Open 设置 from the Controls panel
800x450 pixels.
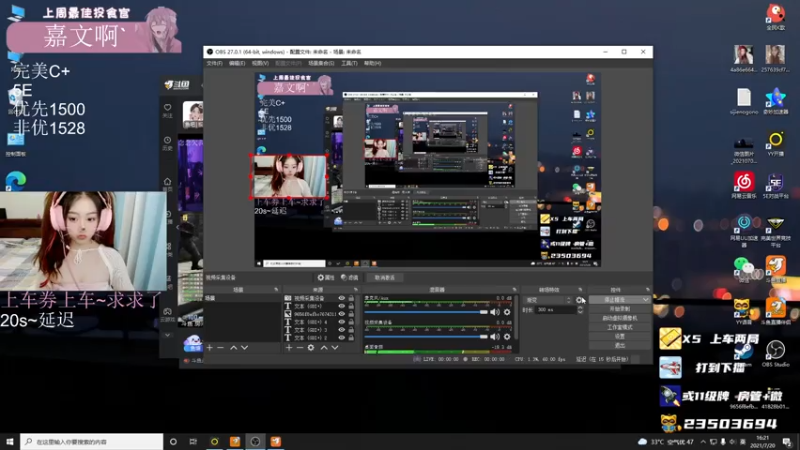(619, 337)
